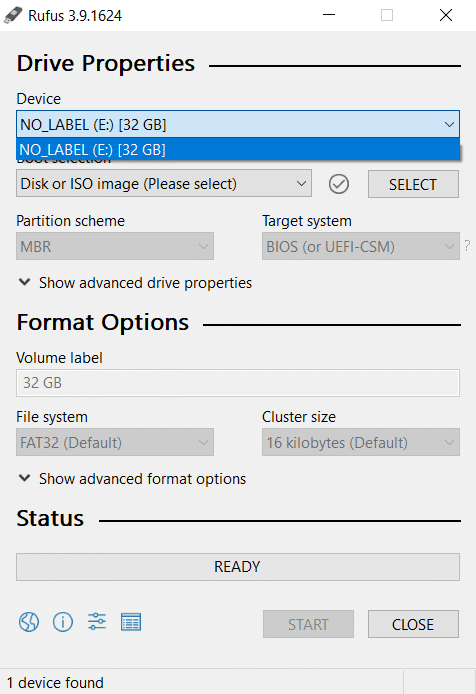Expand Show advanced drive properties

tap(135, 282)
